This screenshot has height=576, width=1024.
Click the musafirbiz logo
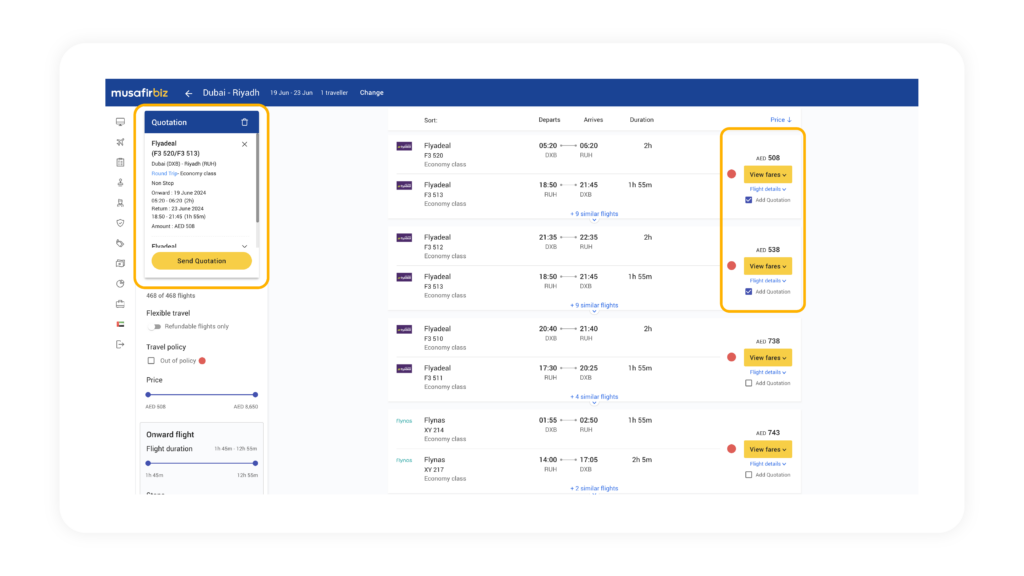click(x=140, y=93)
